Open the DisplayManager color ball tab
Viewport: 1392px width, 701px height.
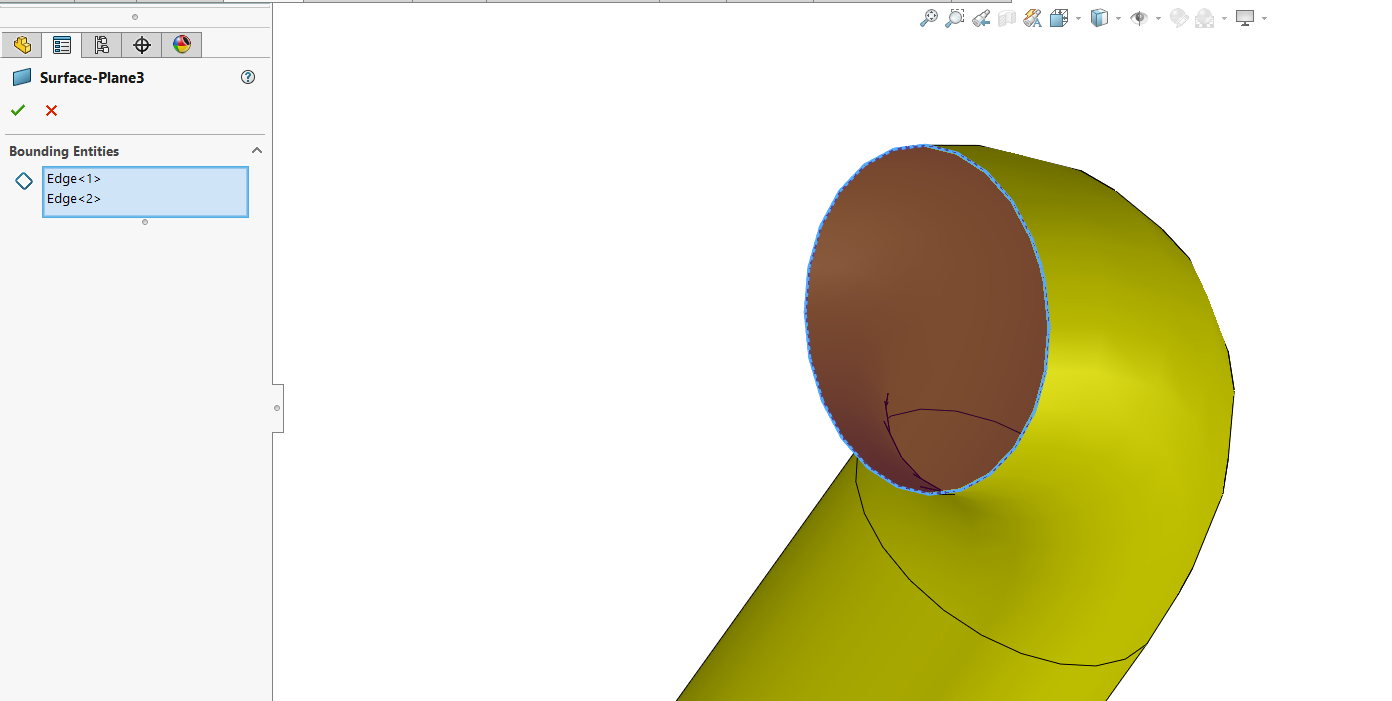coord(181,45)
